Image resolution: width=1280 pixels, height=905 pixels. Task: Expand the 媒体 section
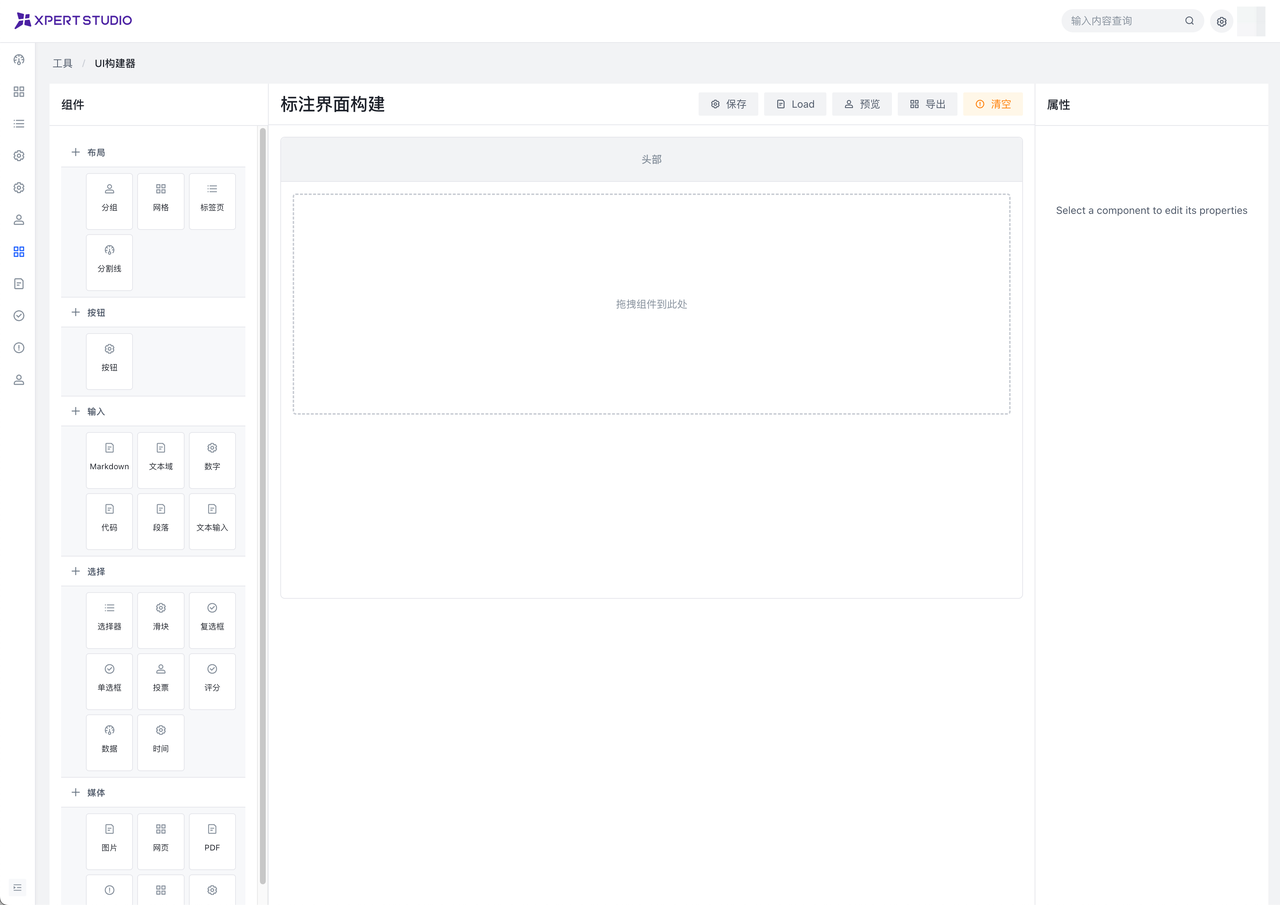click(153, 792)
